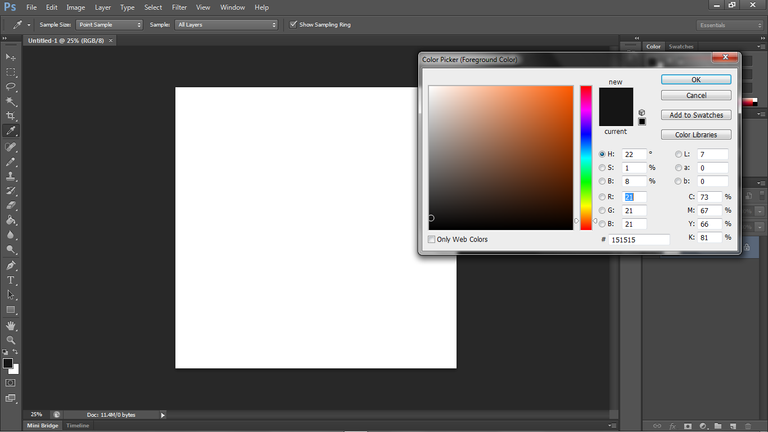Switch to the Swatches tab
The width and height of the screenshot is (768, 432).
pyautogui.click(x=681, y=47)
